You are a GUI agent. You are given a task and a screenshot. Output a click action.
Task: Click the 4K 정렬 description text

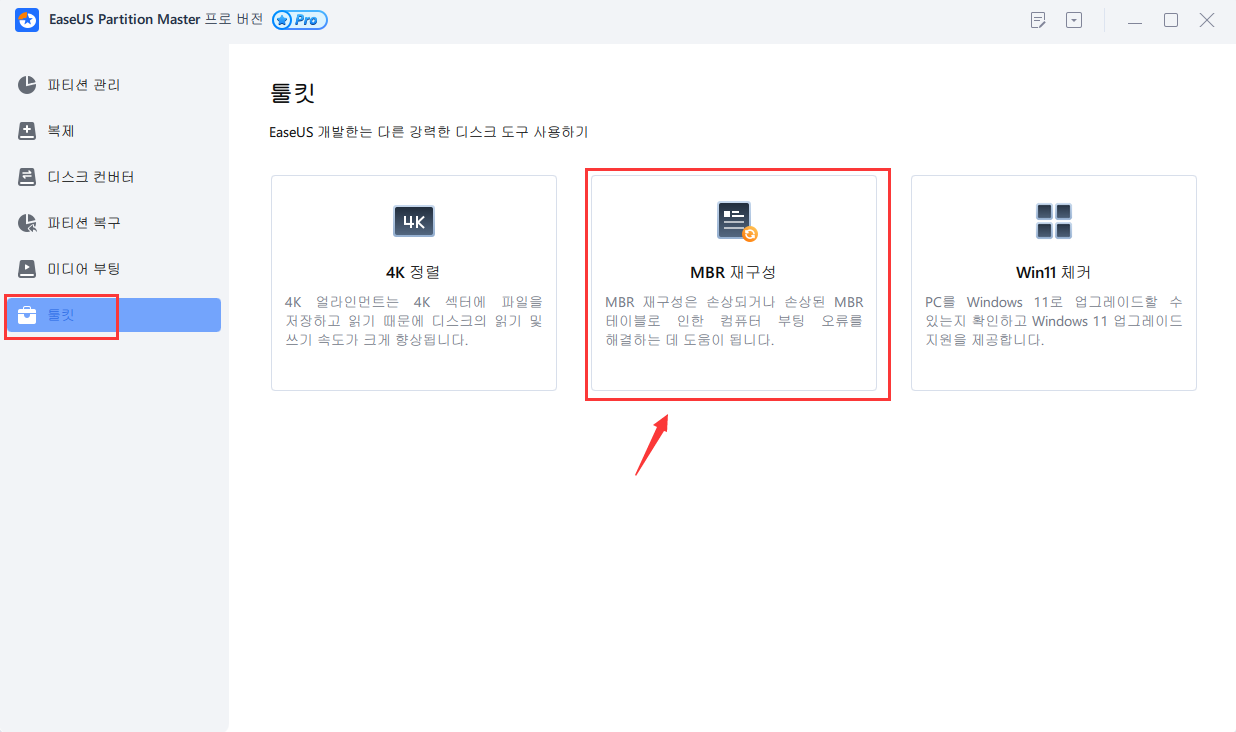point(413,321)
